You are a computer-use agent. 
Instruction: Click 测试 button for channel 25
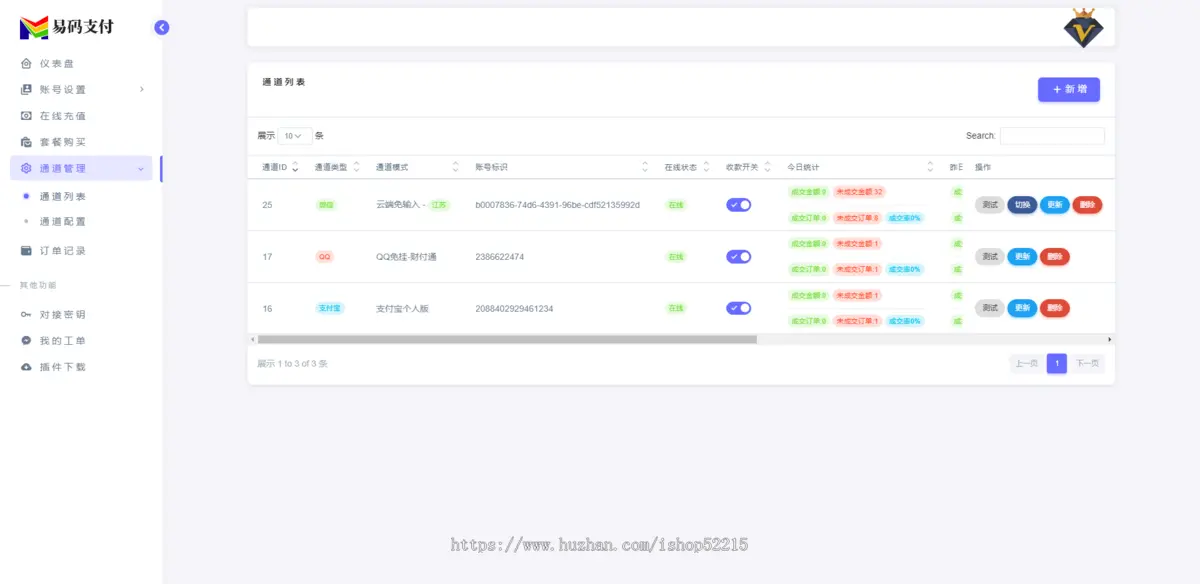[x=989, y=204]
